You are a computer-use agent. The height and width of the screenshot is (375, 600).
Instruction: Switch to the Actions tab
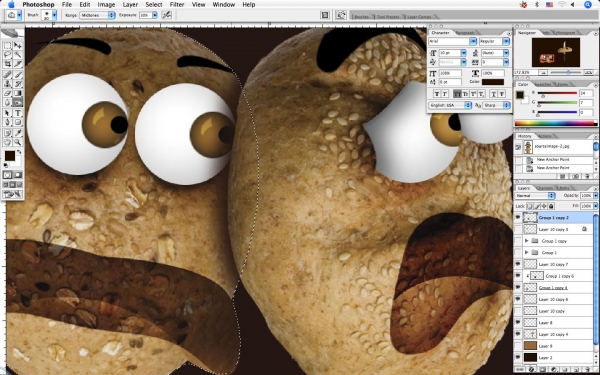545,136
